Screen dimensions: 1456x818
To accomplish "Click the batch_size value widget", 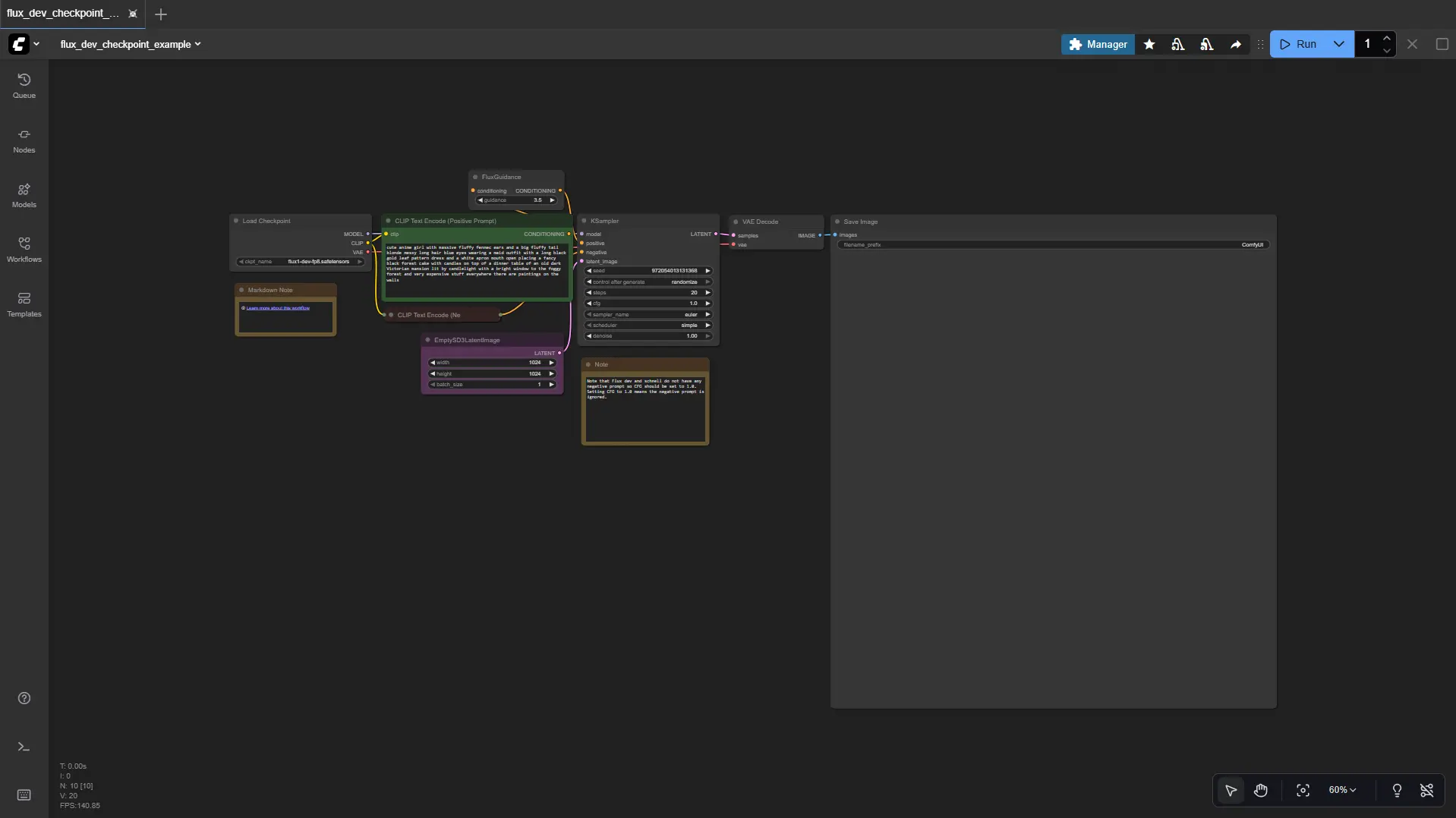I will pyautogui.click(x=492, y=385).
